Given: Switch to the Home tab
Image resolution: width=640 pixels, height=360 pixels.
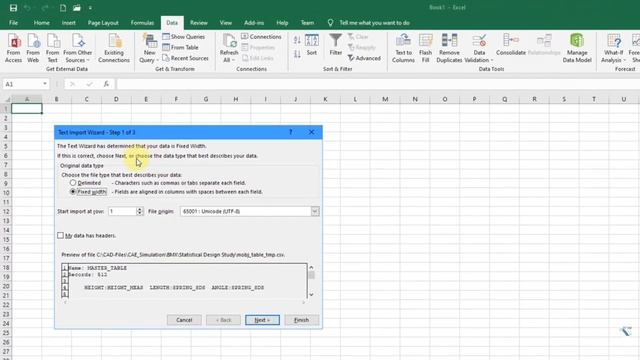Looking at the screenshot, I should click(x=42, y=23).
